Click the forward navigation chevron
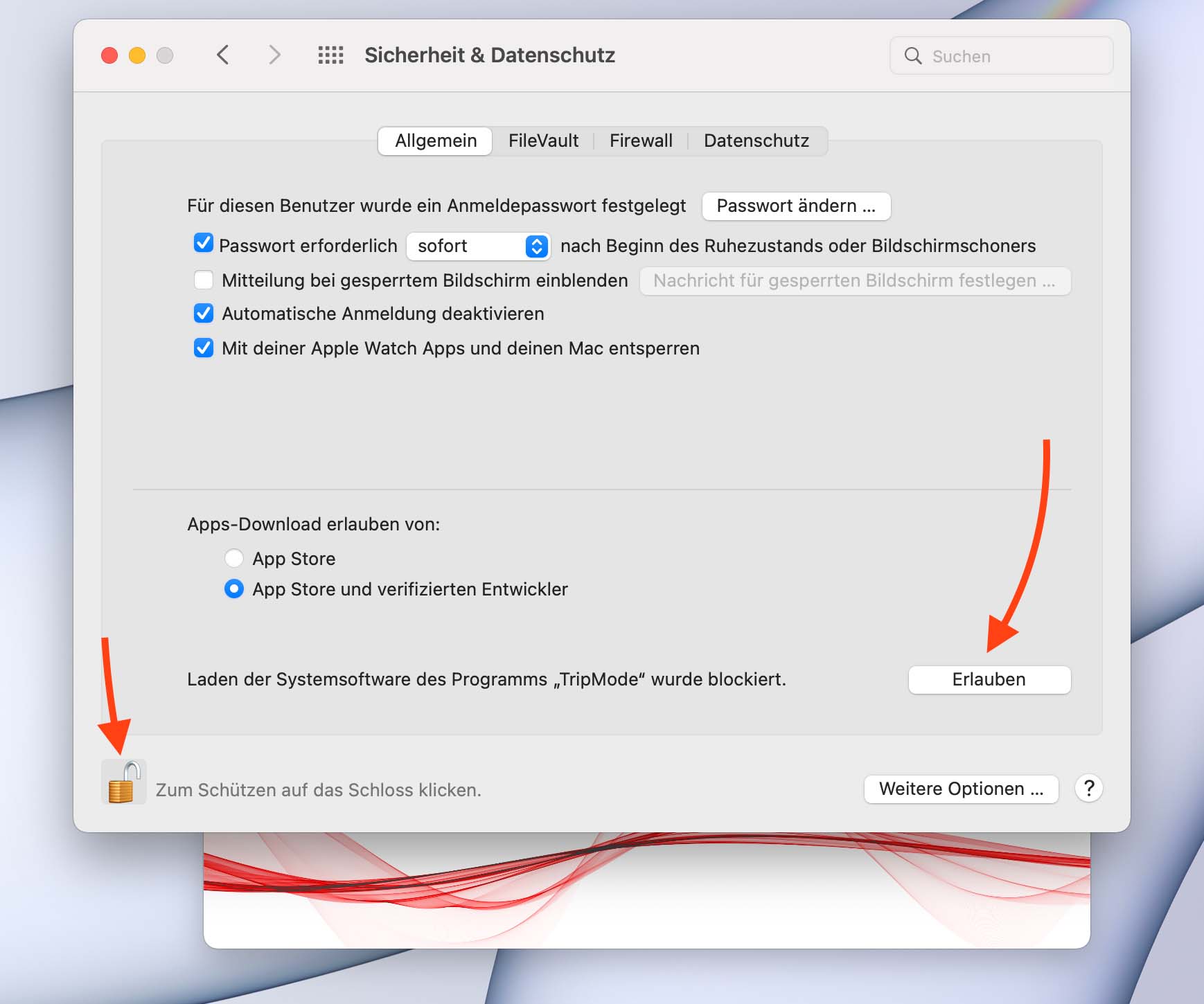This screenshot has width=1204, height=1004. click(x=274, y=55)
